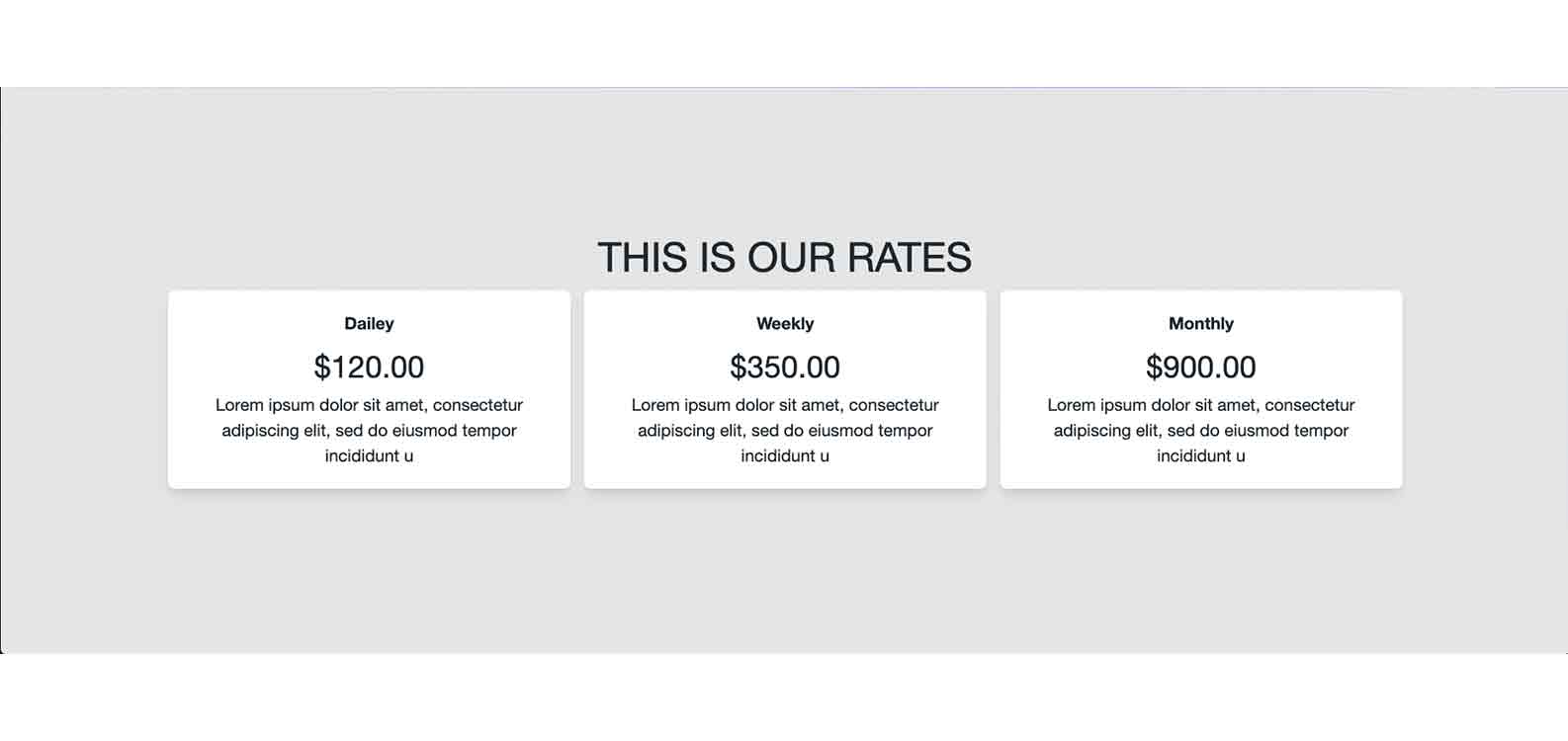Select the "Dailey" card title

tap(369, 324)
